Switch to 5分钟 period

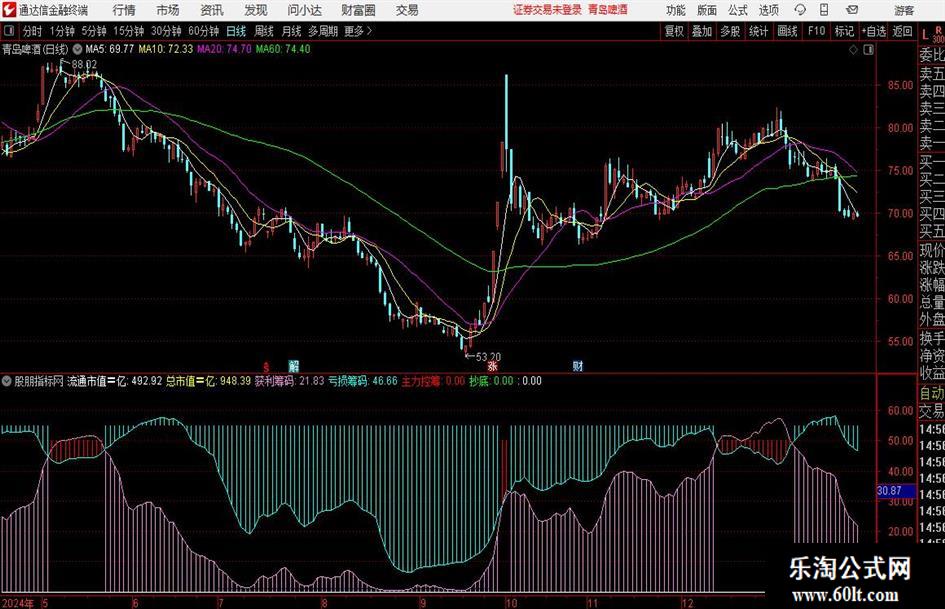pyautogui.click(x=93, y=31)
